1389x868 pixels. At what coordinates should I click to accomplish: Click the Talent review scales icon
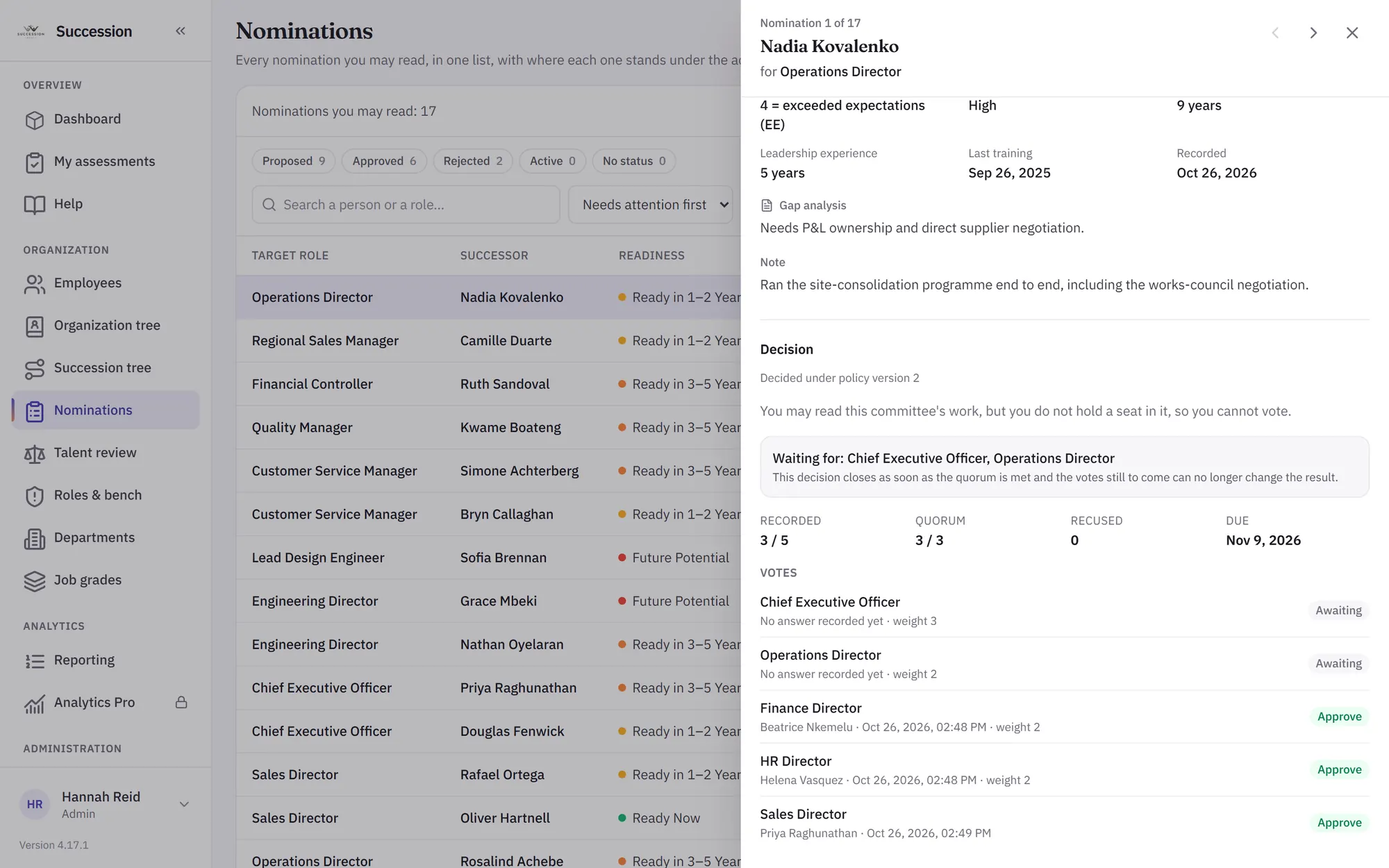pos(34,453)
